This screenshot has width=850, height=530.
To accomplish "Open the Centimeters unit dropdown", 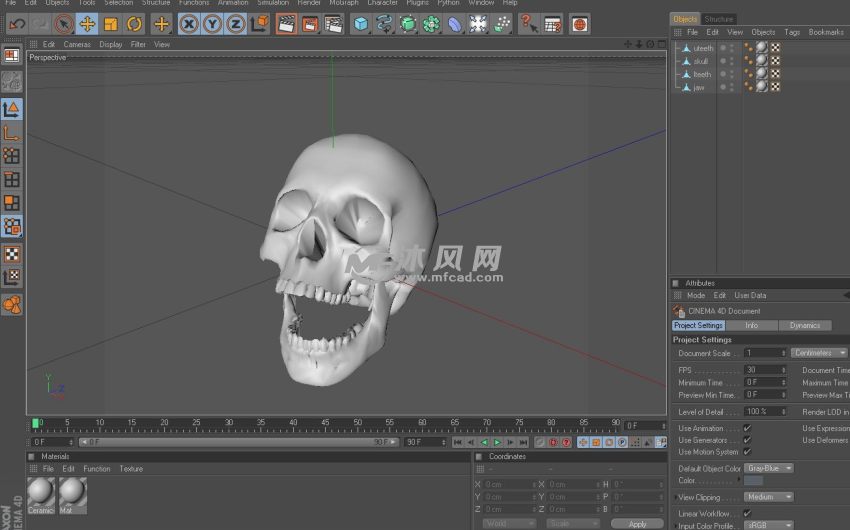I will click(x=819, y=353).
